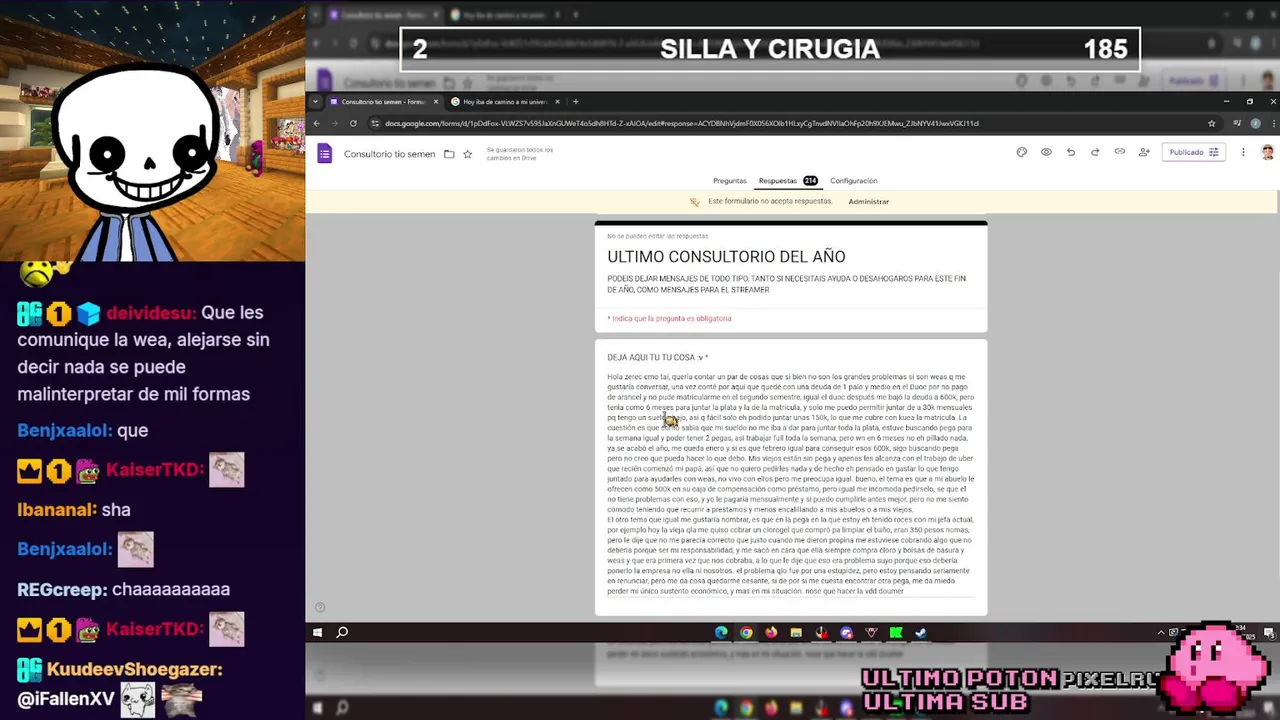Click the help icon at page bottom-left
This screenshot has height=720, width=1280.
pos(320,607)
